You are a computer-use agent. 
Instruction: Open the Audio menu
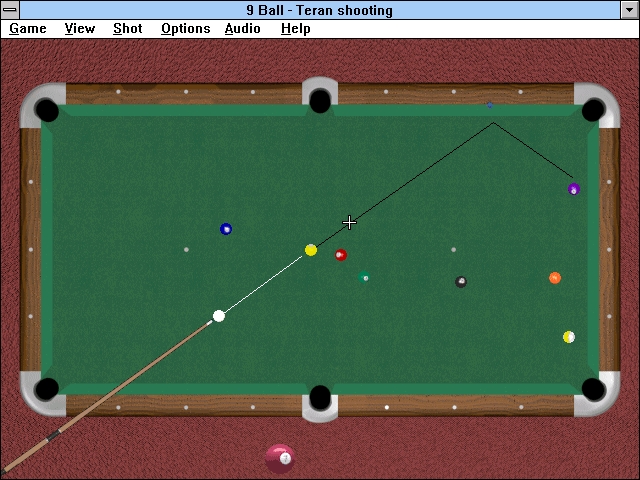[242, 29]
